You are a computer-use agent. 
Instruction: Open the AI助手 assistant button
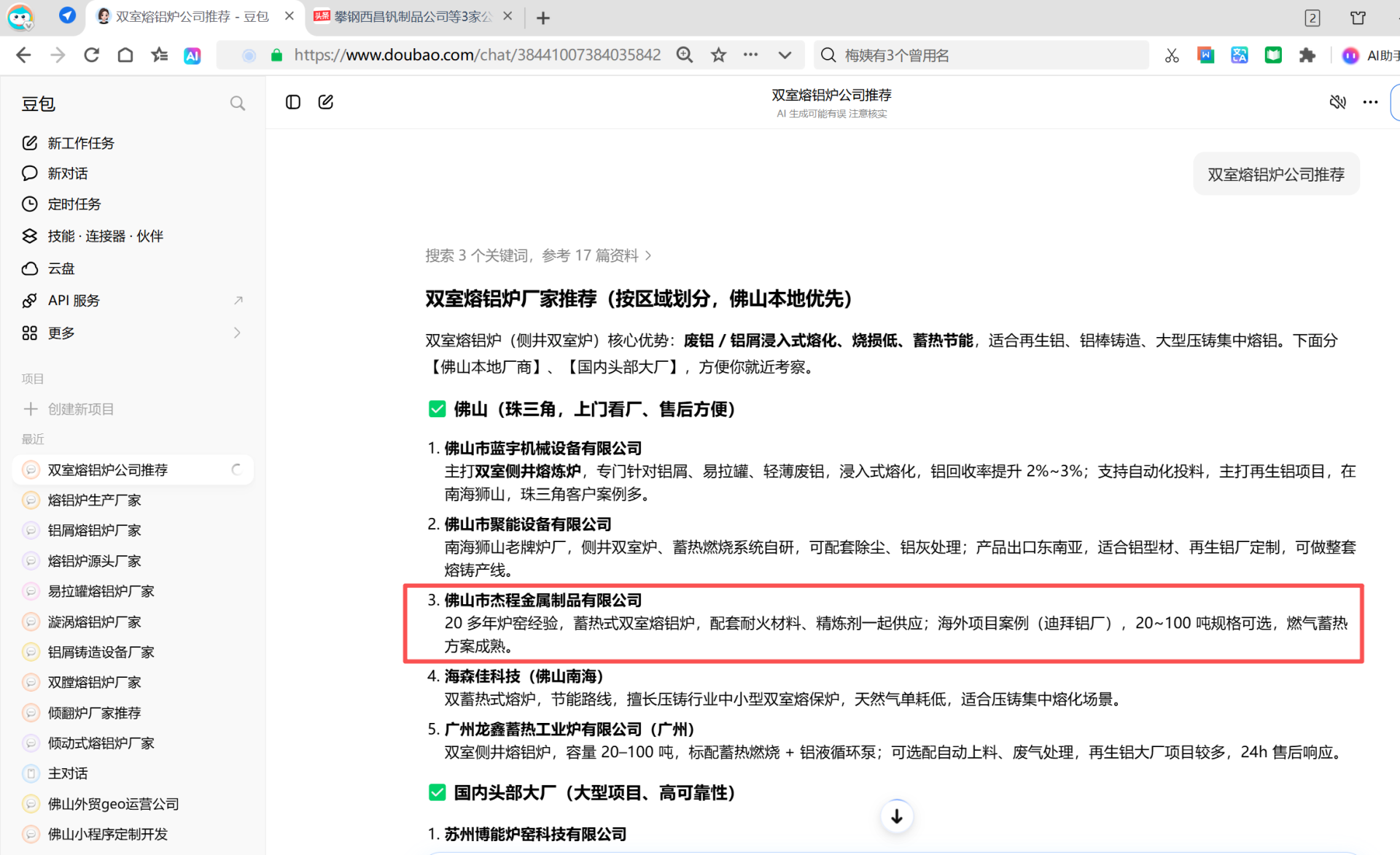tap(1371, 55)
